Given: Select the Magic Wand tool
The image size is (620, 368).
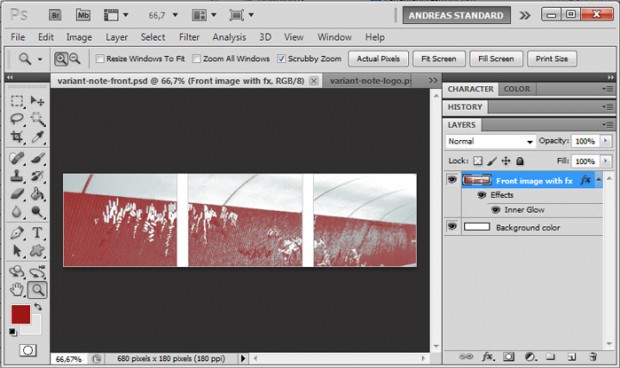Looking at the screenshot, I should tap(38, 118).
